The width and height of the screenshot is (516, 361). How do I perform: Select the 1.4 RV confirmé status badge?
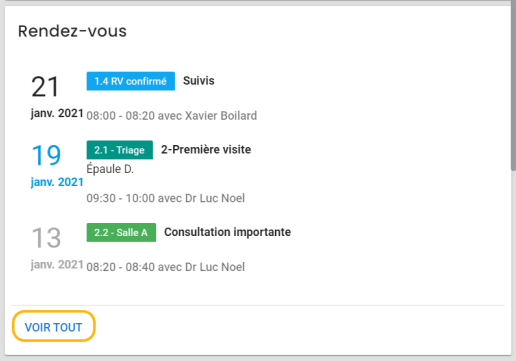[x=131, y=81]
